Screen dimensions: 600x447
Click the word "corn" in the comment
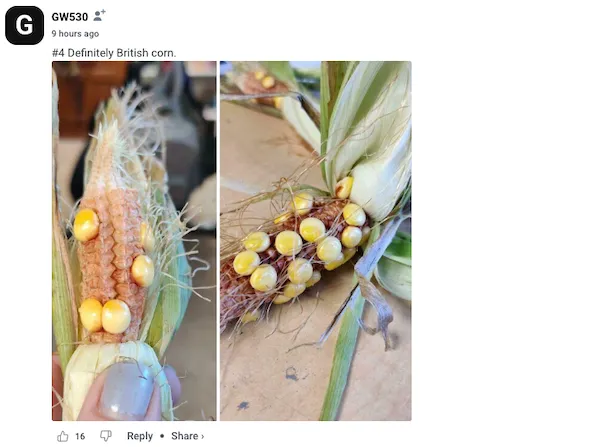click(163, 52)
